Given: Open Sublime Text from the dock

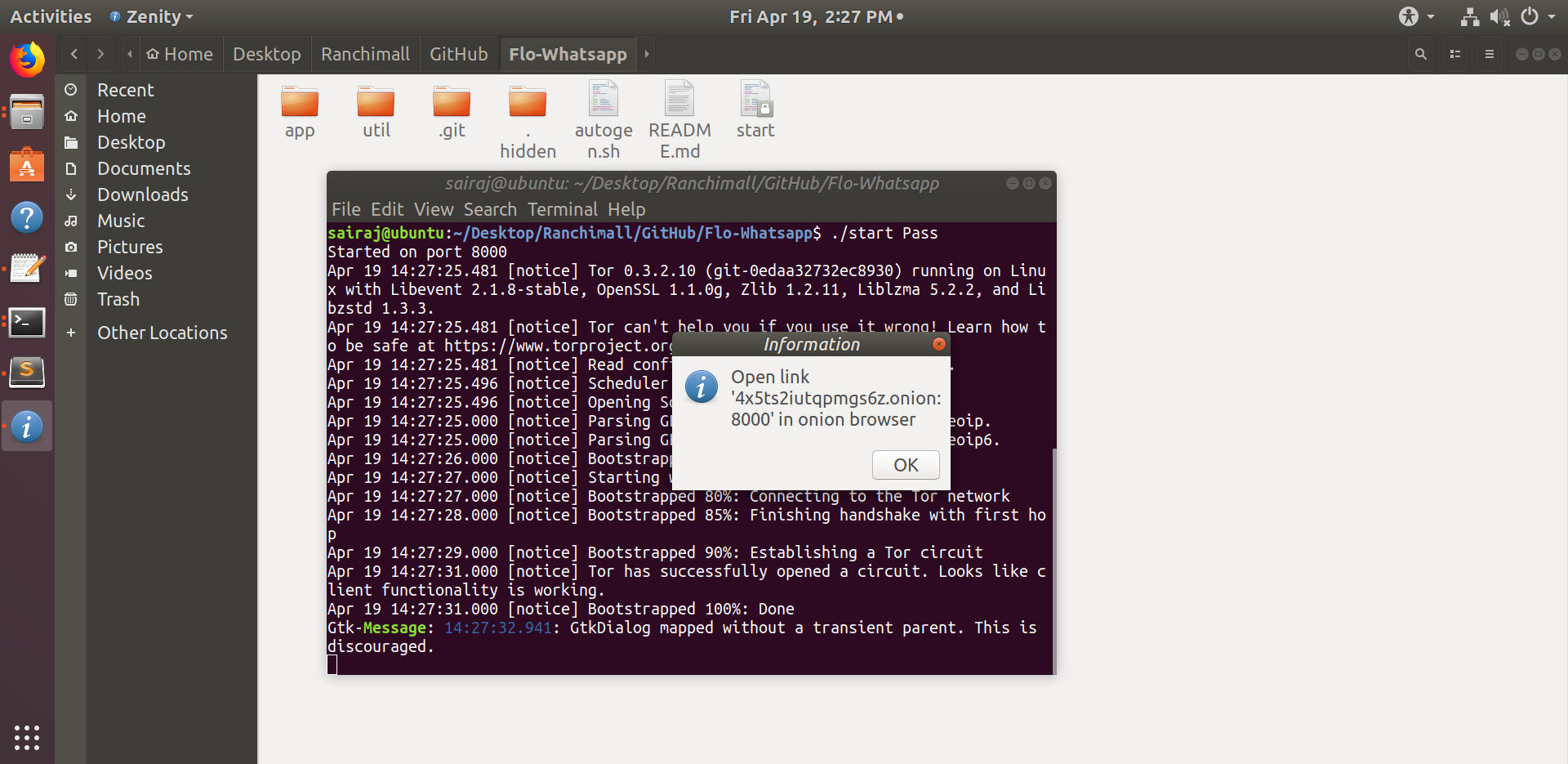Looking at the screenshot, I should (x=27, y=373).
